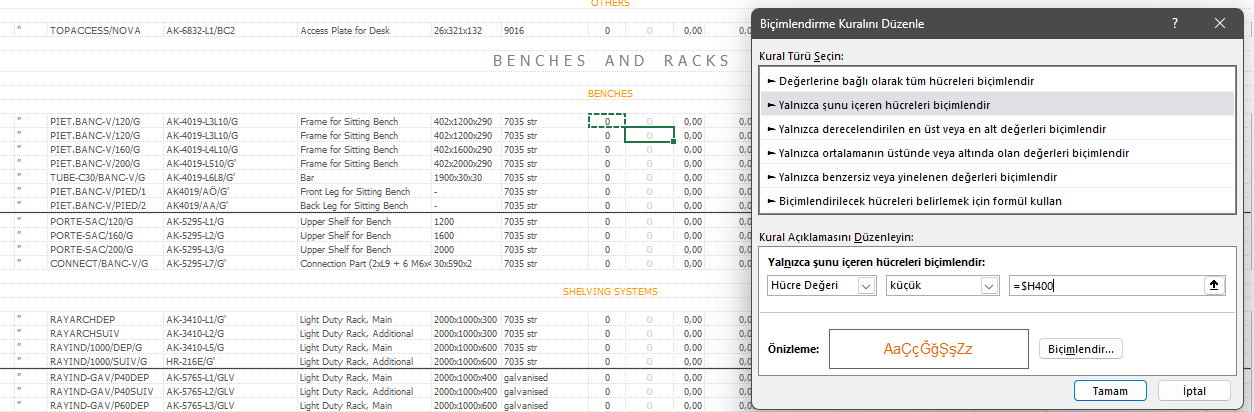Click the collapse range arrow beside =$H400

click(x=1215, y=286)
